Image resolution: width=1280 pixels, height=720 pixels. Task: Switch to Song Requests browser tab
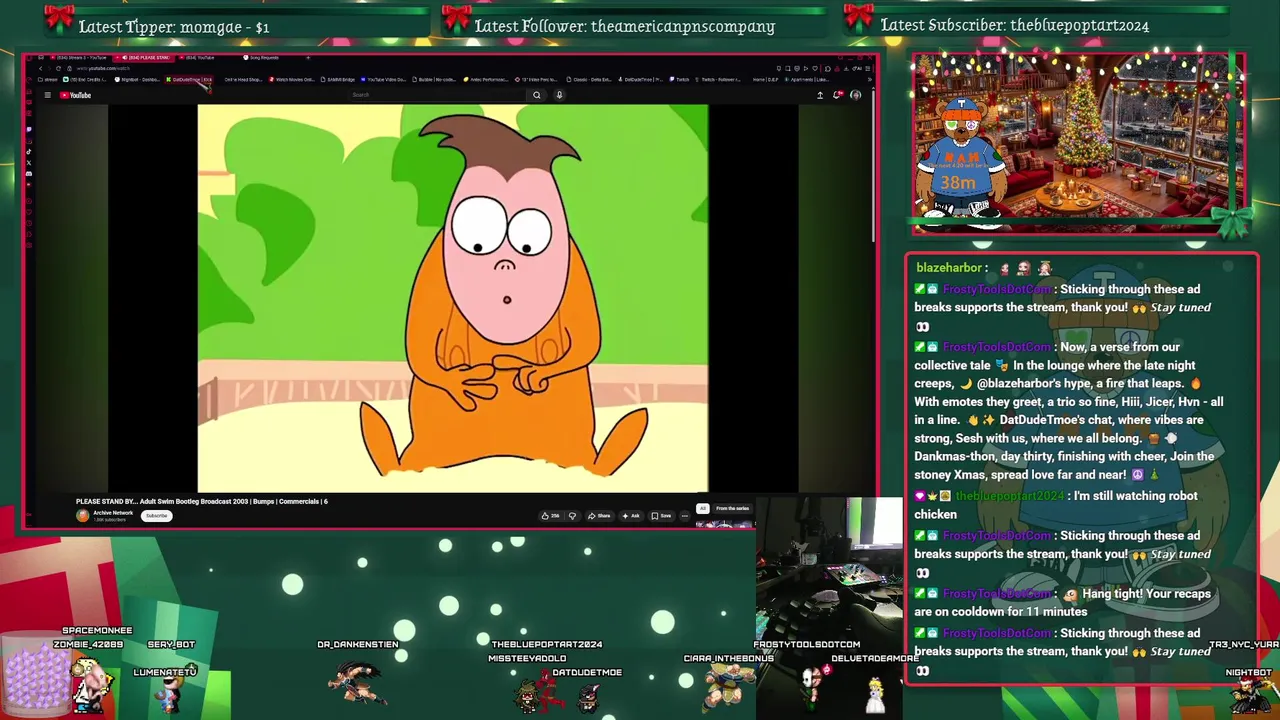click(262, 57)
